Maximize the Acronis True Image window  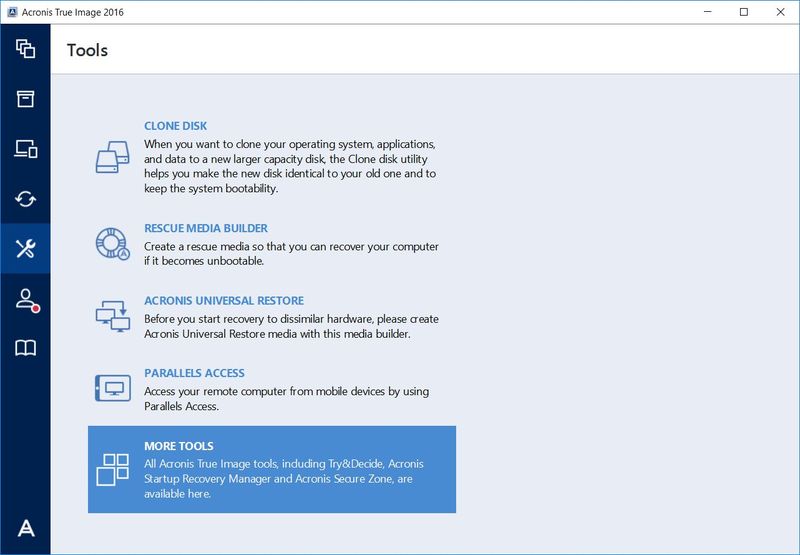[x=743, y=12]
